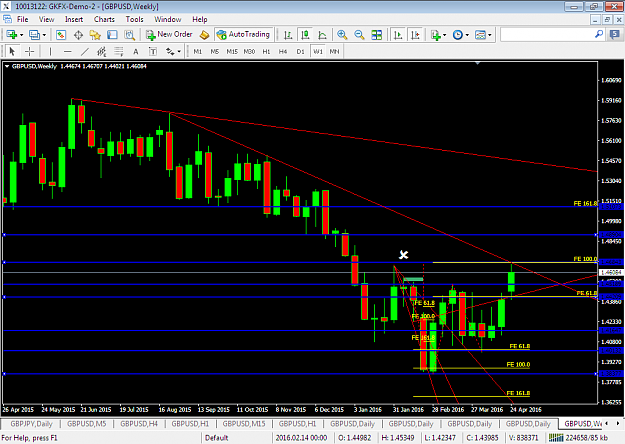The width and height of the screenshot is (625, 444).
Task: Toggle Auto Scroll for the chart
Action: point(398,35)
